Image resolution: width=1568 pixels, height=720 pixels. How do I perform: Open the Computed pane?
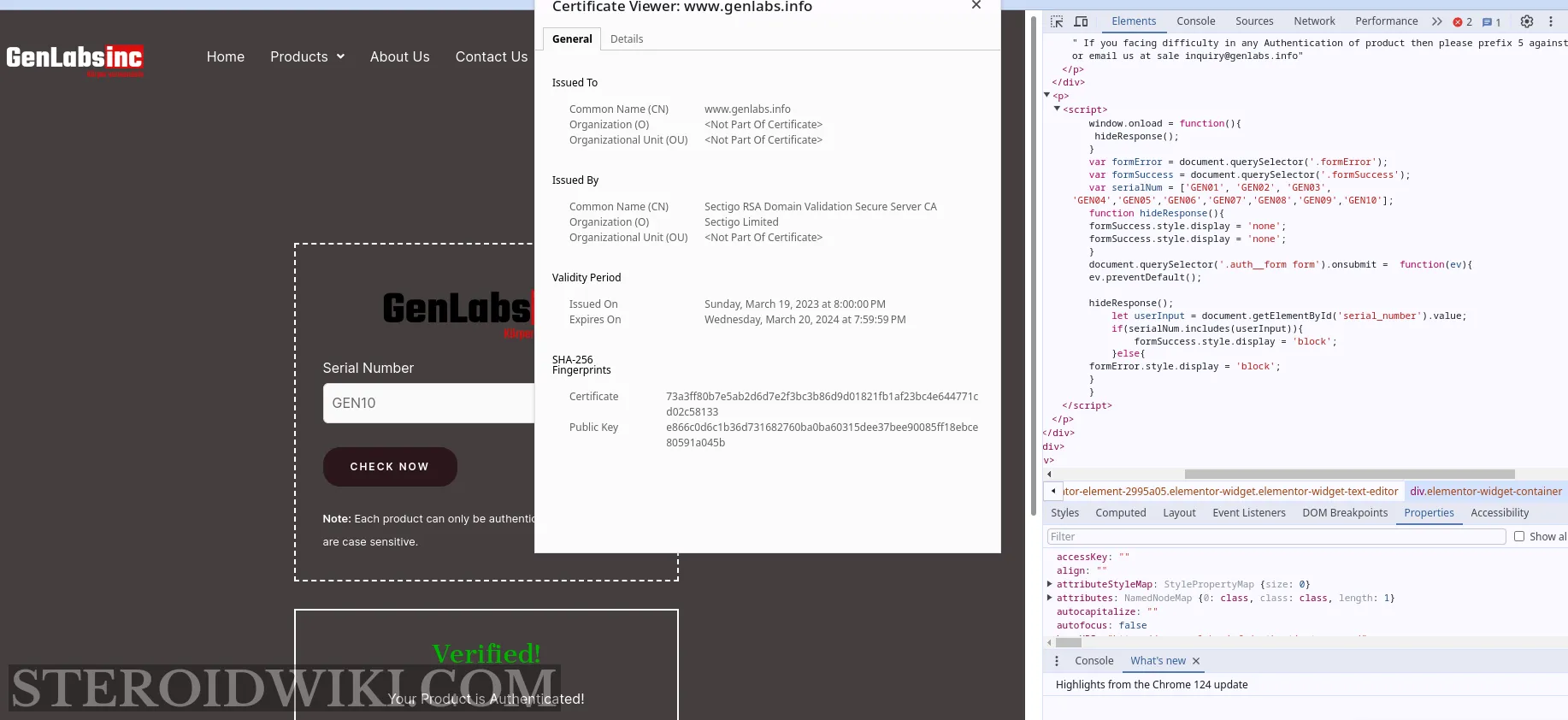pos(1121,513)
